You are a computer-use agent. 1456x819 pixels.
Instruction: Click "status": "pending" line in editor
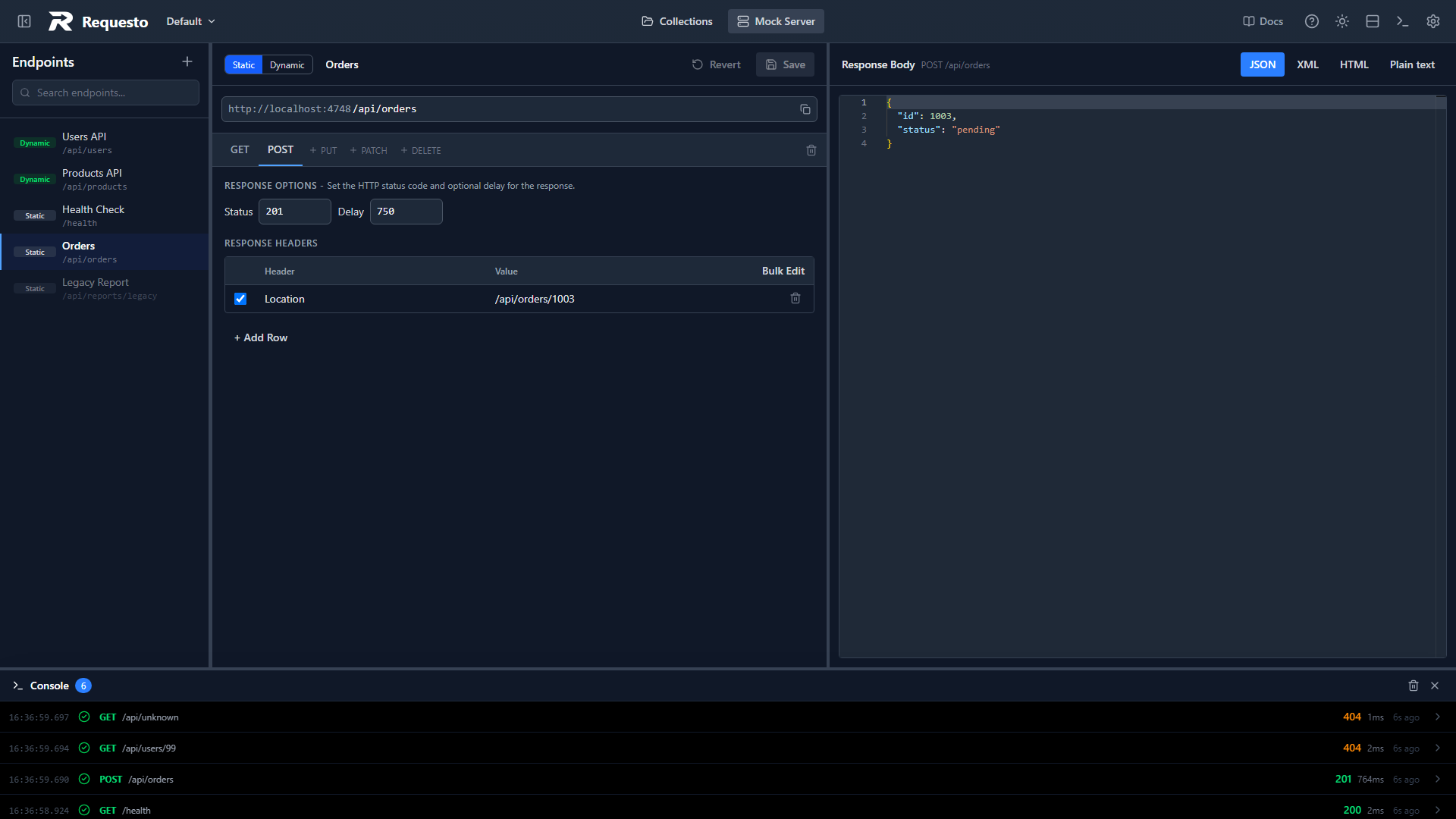(x=949, y=130)
